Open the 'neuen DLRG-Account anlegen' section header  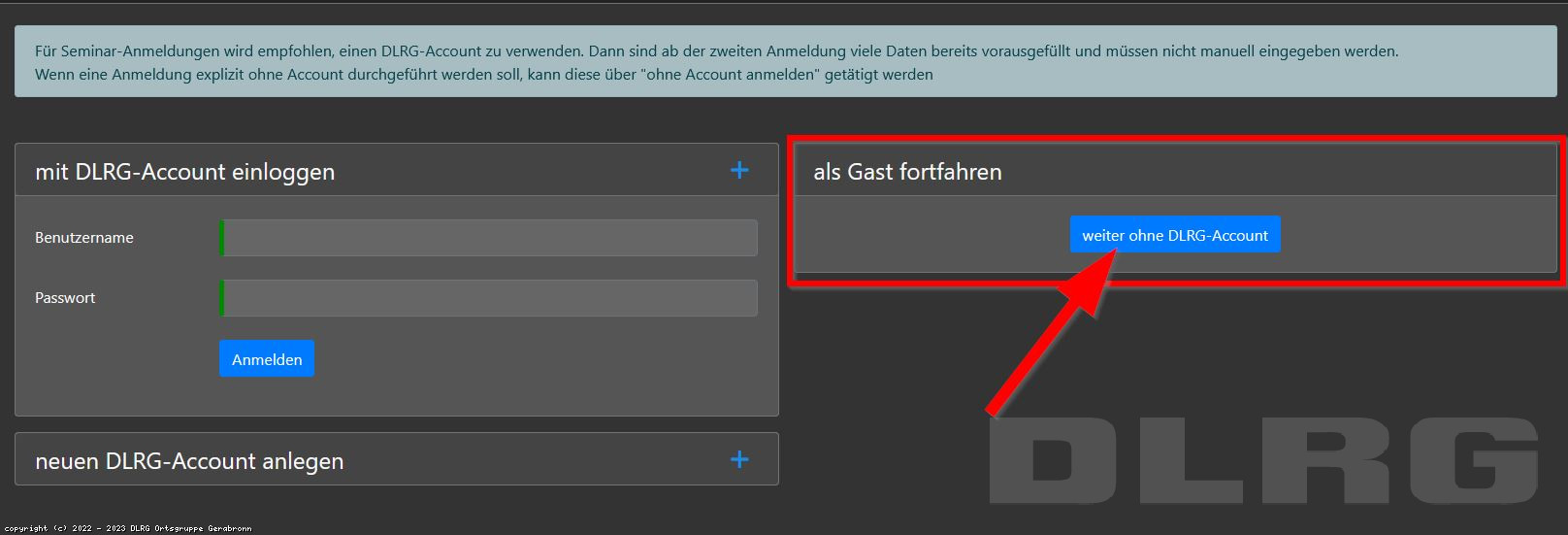click(x=189, y=461)
